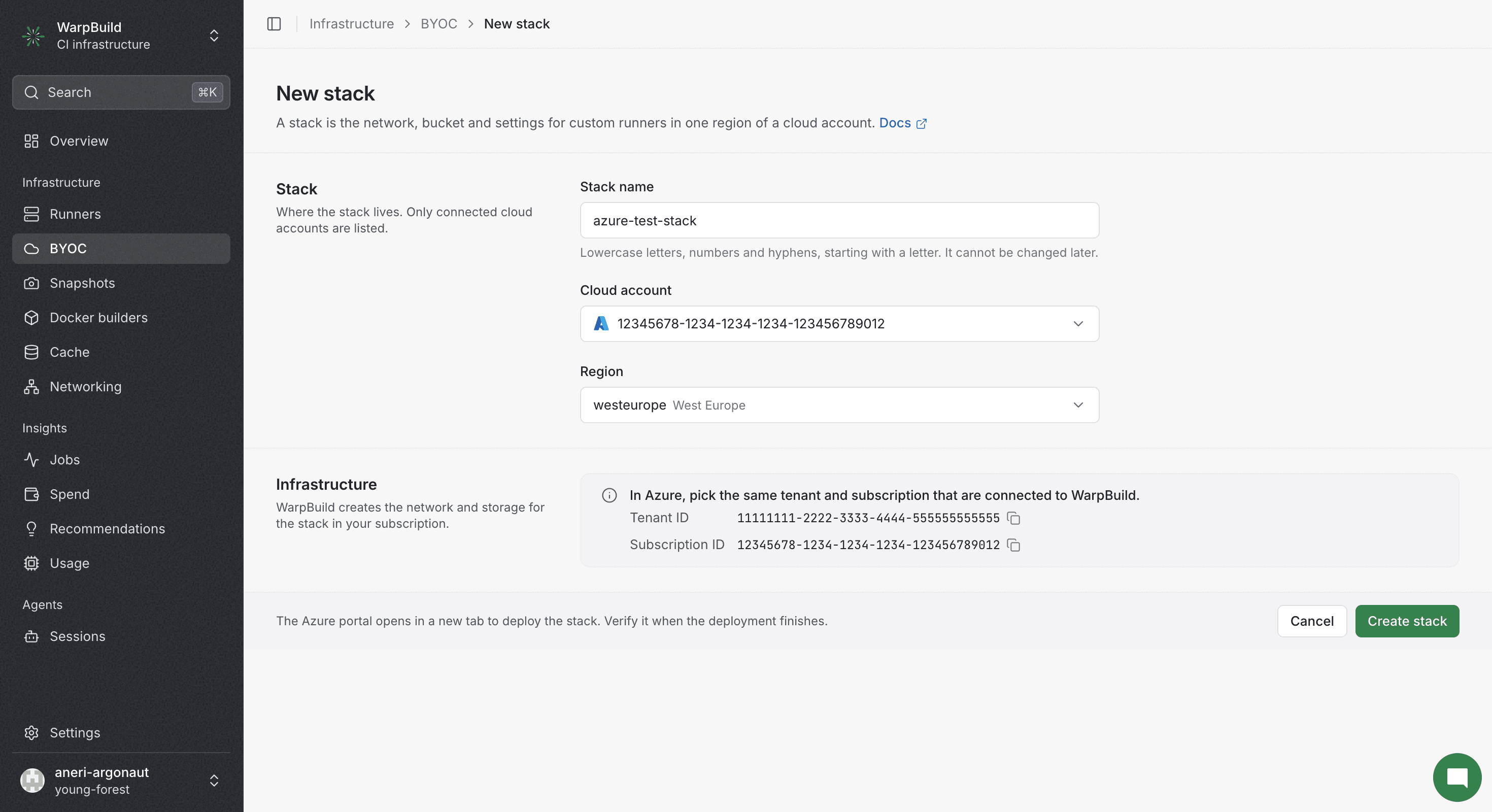1492x812 pixels.
Task: Open the Cloud account dropdown
Action: pos(839,324)
